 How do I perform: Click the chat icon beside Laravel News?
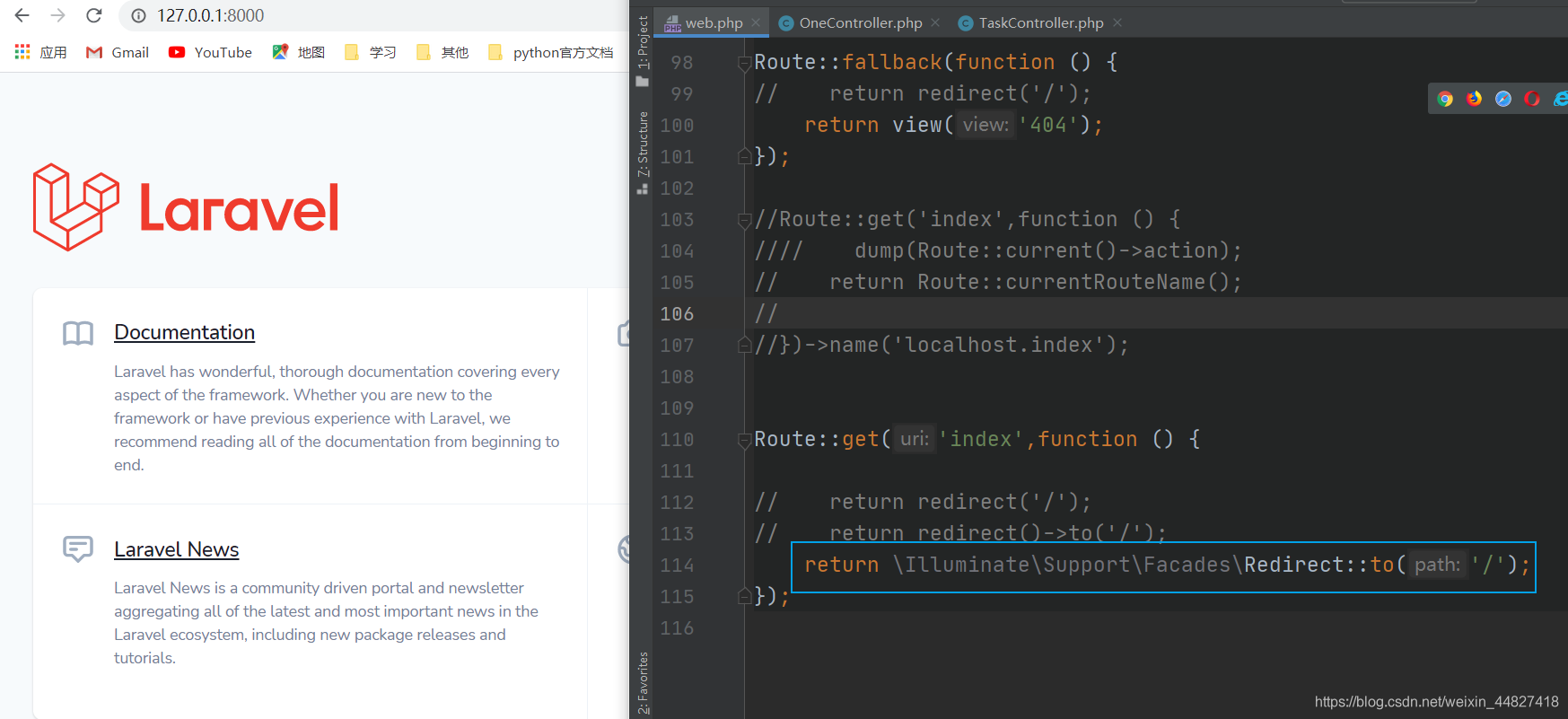pyautogui.click(x=78, y=548)
